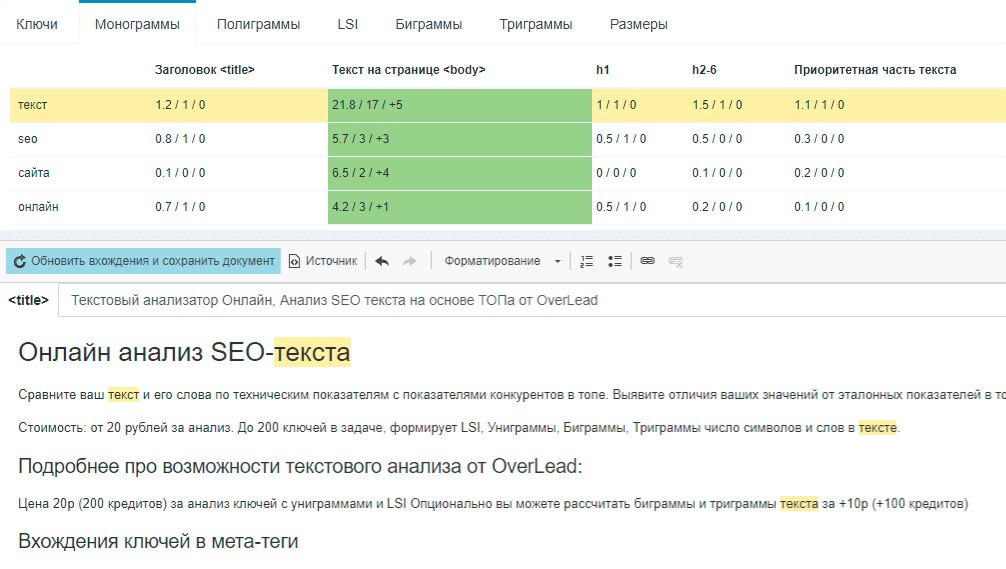Screen dimensions: 1006x569
Task: Click the 'сайта' keyword row label
Action: pyautogui.click(x=33, y=173)
